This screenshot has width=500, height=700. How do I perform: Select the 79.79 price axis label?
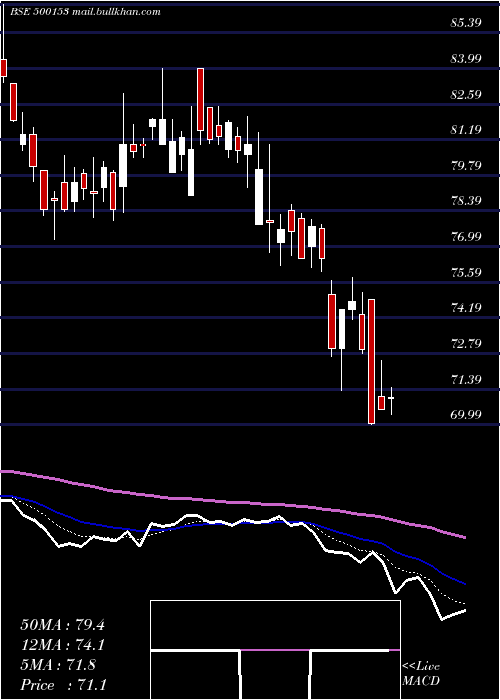(x=466, y=166)
